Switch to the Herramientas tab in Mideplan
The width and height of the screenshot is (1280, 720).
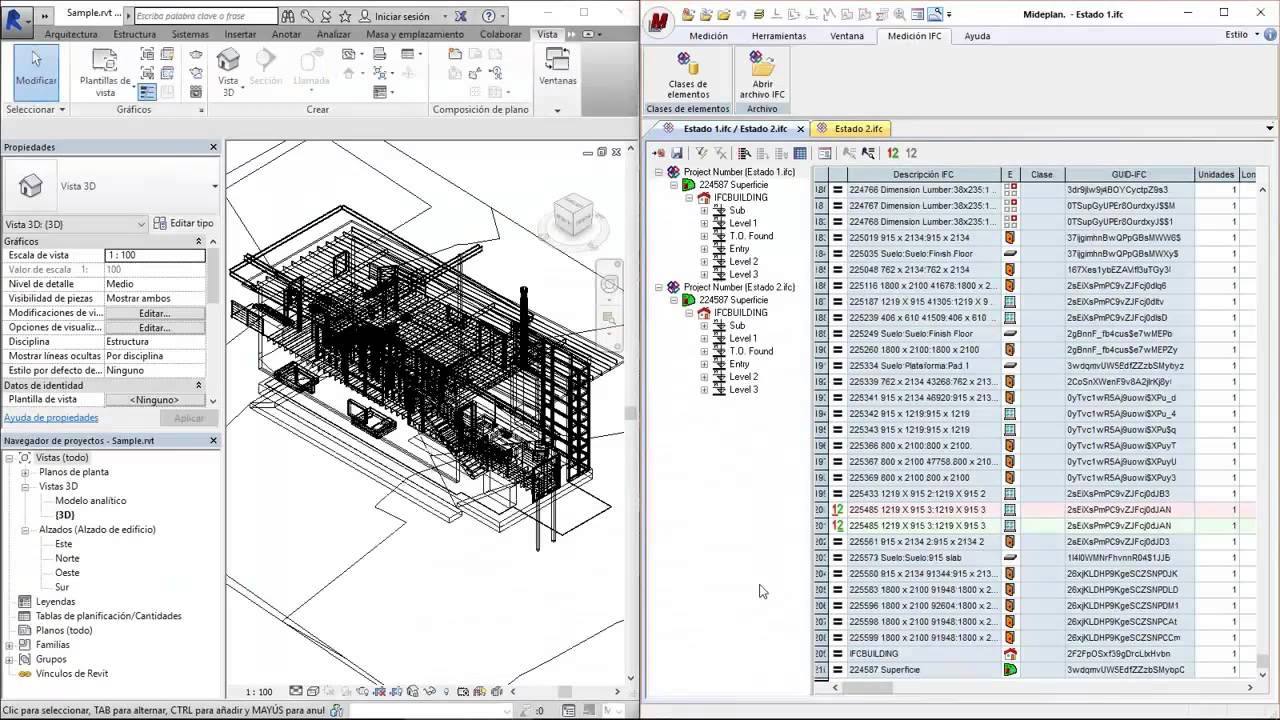778,36
